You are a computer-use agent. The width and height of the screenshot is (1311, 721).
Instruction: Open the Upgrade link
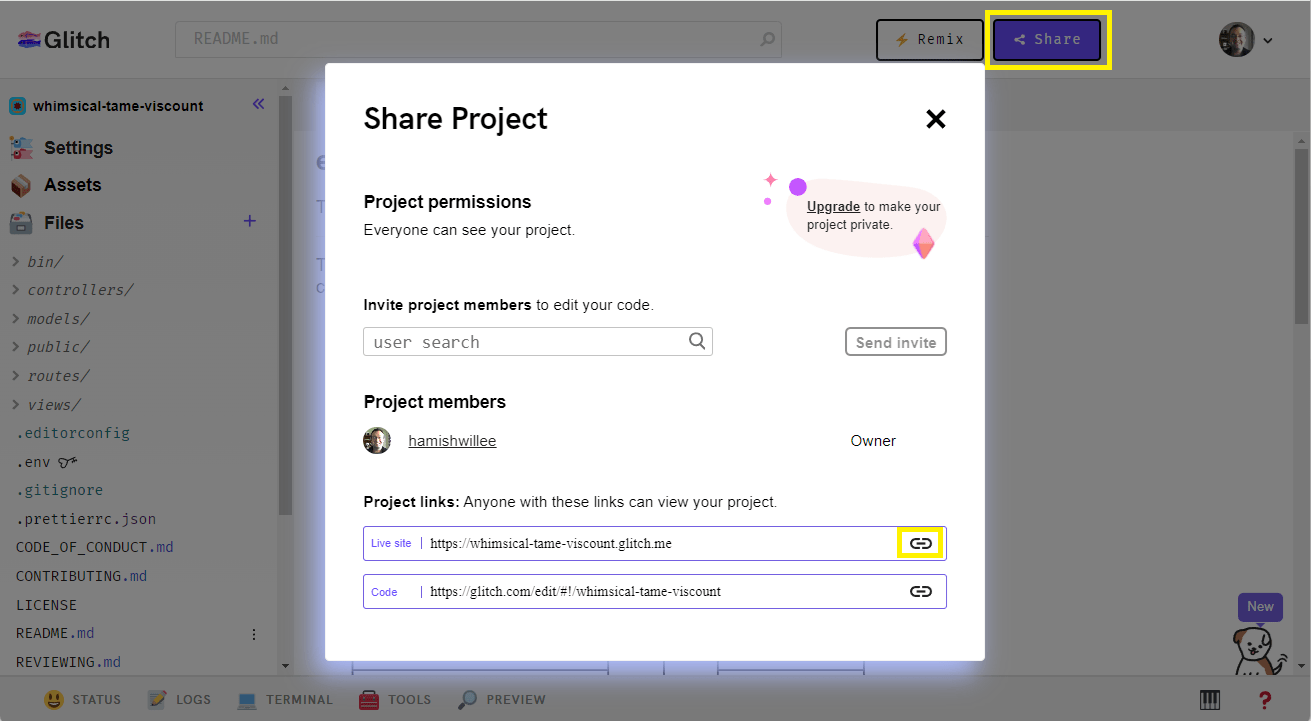833,206
